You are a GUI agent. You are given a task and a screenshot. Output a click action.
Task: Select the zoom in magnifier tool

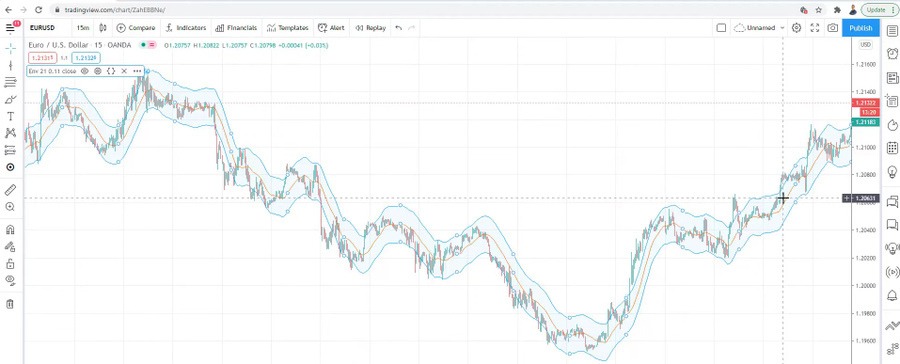pyautogui.click(x=10, y=207)
